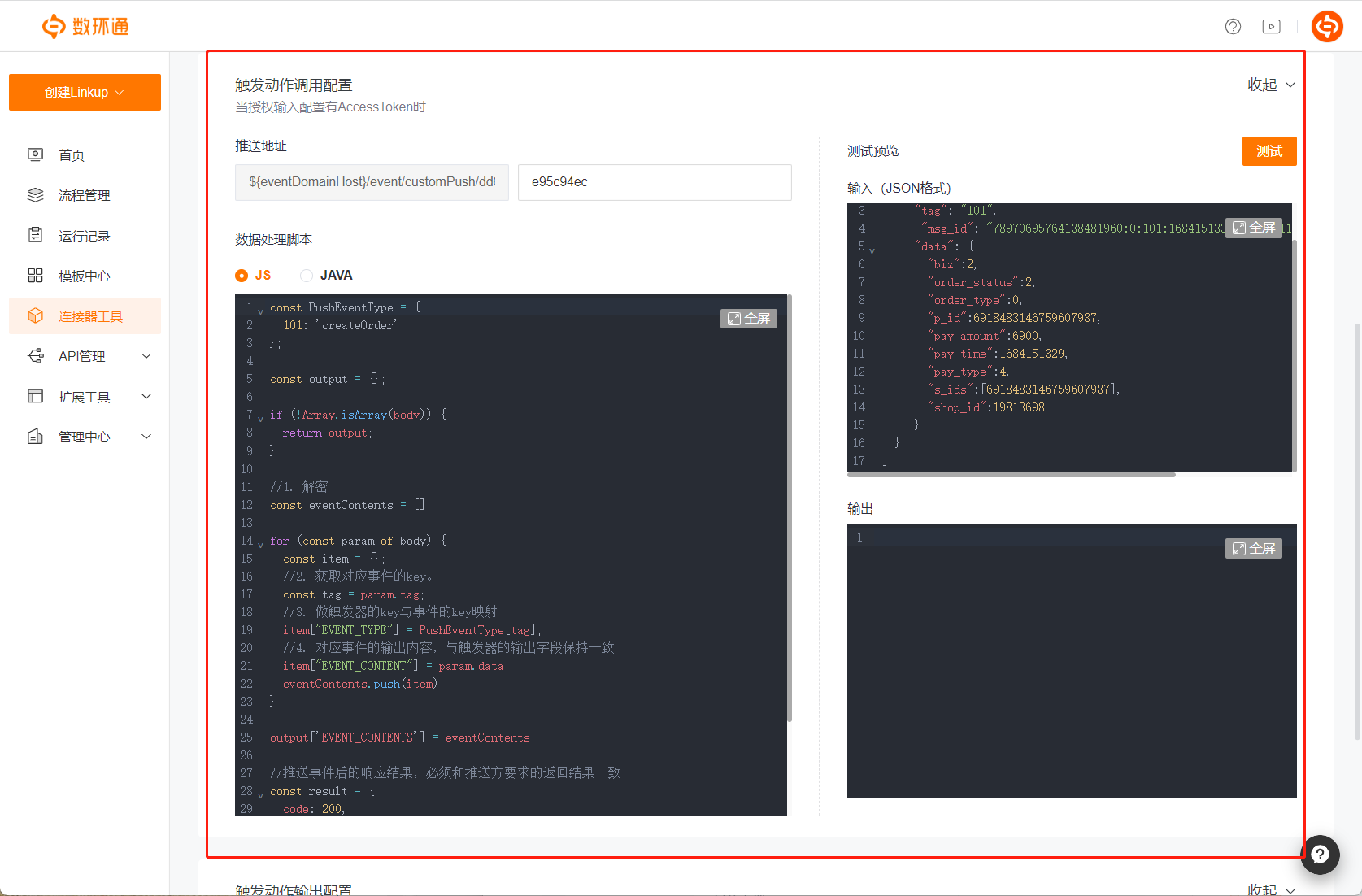Image resolution: width=1362 pixels, height=896 pixels.
Task: Open 模板中心 menu item
Action: [x=85, y=276]
